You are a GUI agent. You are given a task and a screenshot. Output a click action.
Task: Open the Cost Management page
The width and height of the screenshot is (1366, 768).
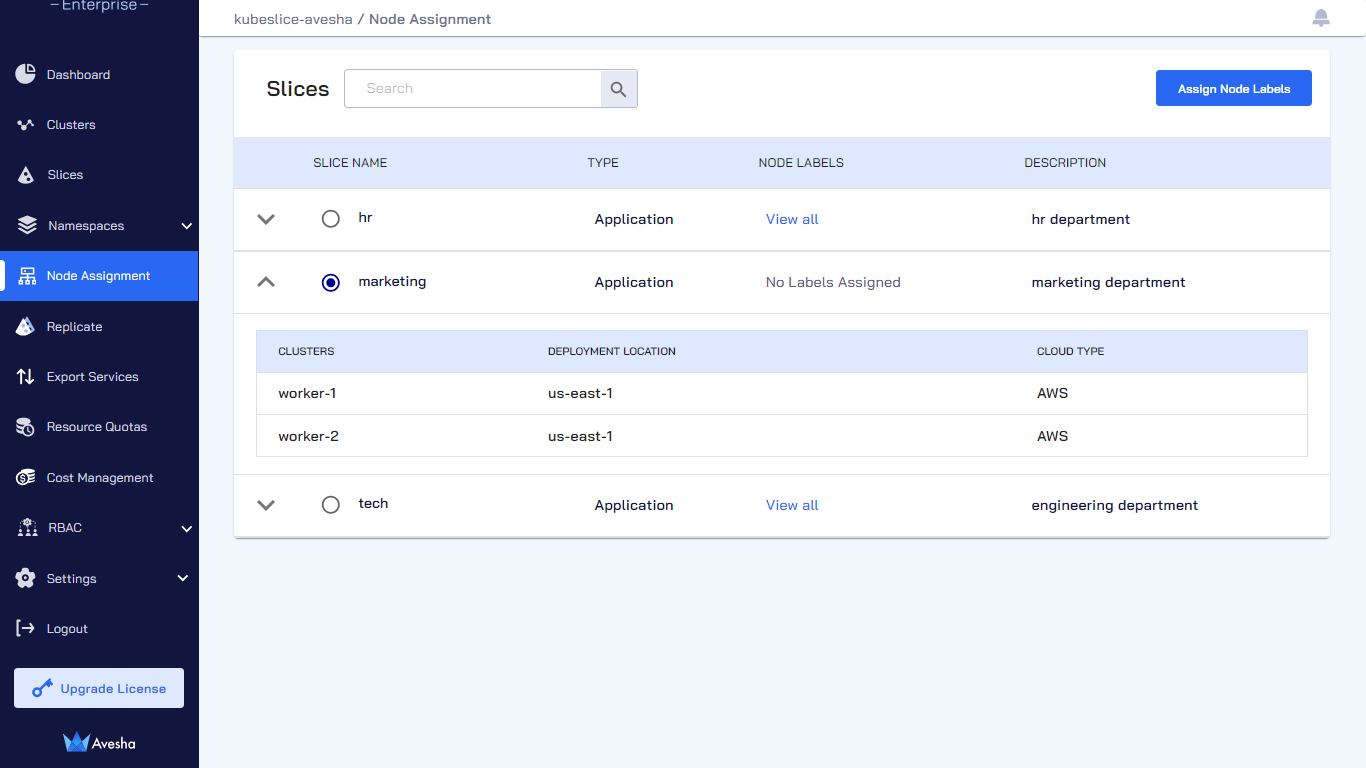(x=100, y=478)
